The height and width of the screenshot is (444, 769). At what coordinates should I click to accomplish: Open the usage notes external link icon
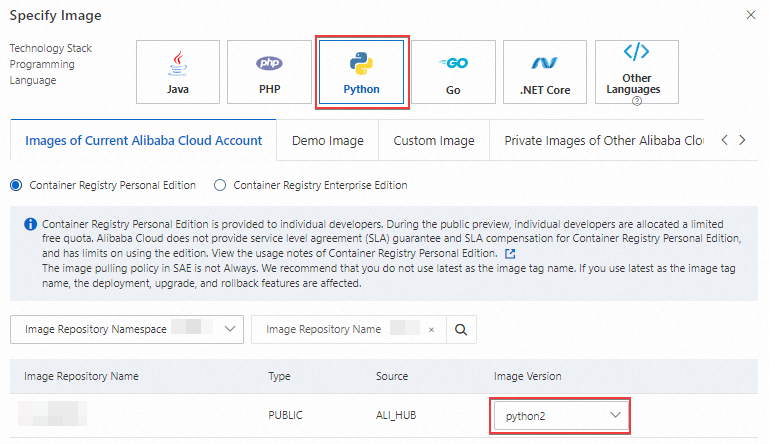(511, 254)
